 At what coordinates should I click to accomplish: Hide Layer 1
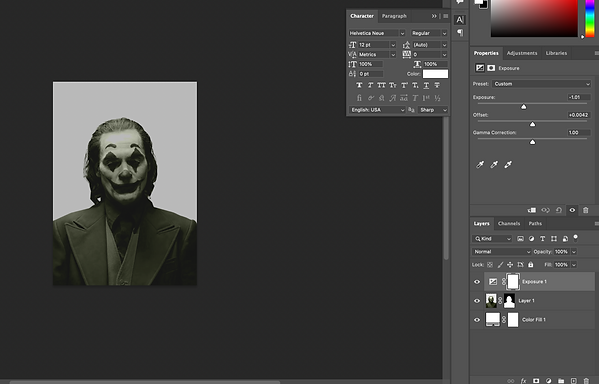point(477,301)
